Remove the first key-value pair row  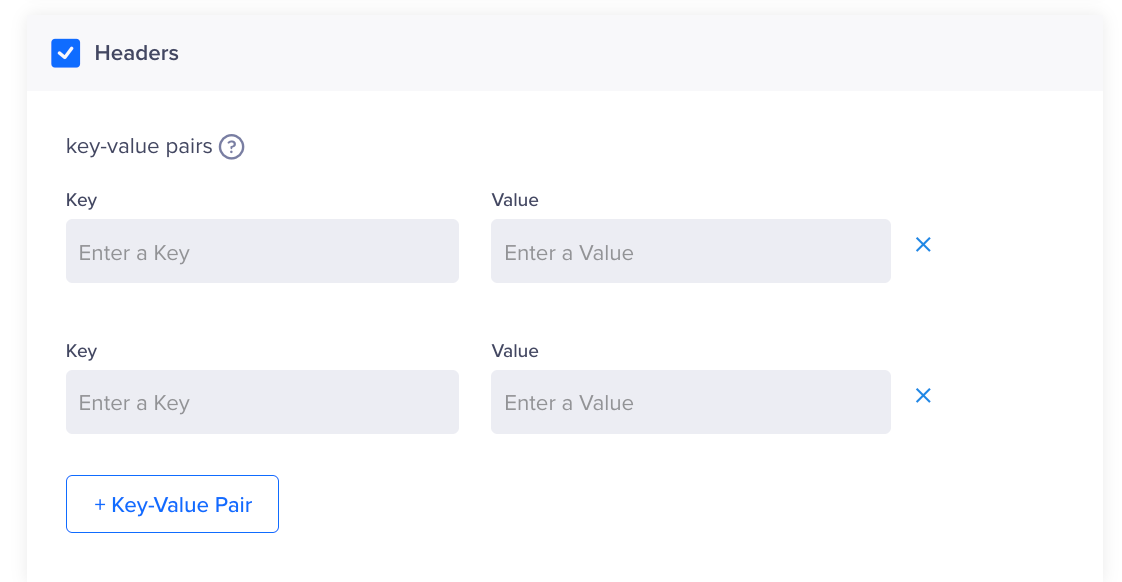pyautogui.click(x=923, y=245)
